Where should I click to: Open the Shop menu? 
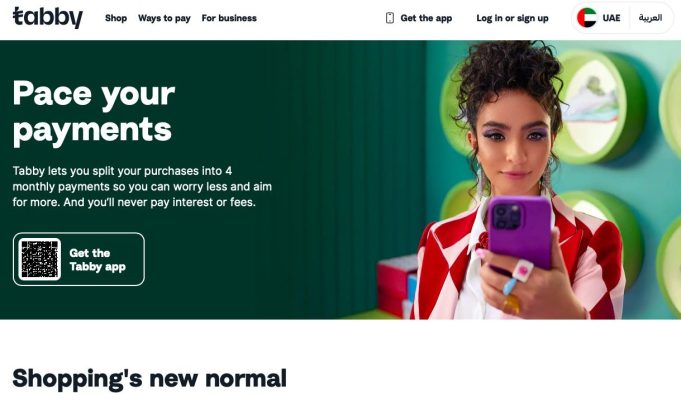[x=116, y=18]
